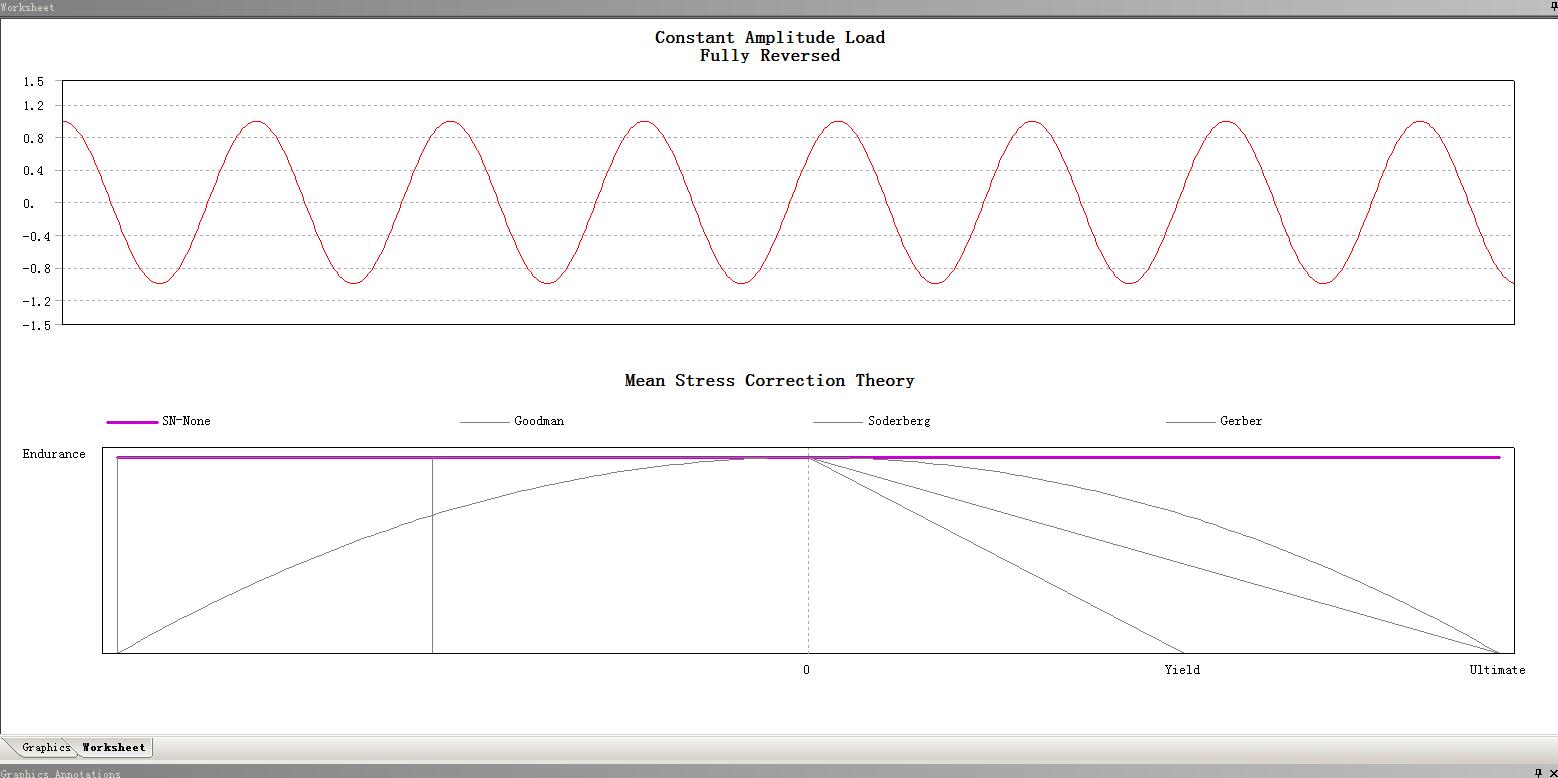The height and width of the screenshot is (778, 1558).
Task: Click the Fully Reversed subtitle
Action: coord(770,56)
